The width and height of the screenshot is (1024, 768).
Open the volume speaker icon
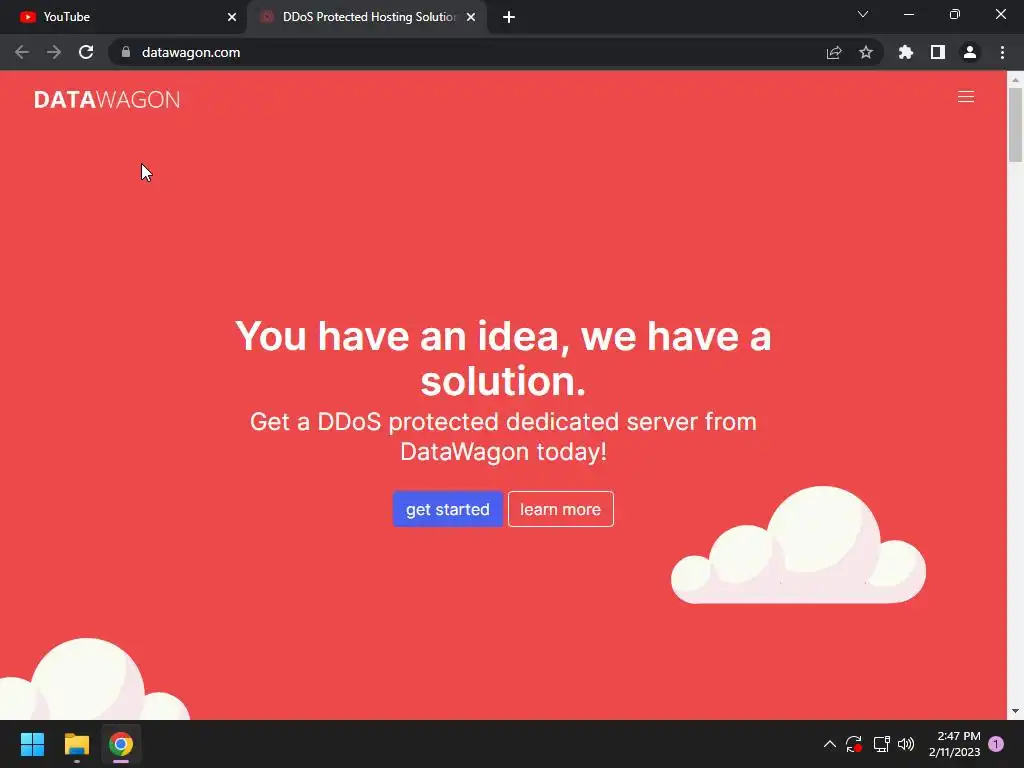(906, 744)
